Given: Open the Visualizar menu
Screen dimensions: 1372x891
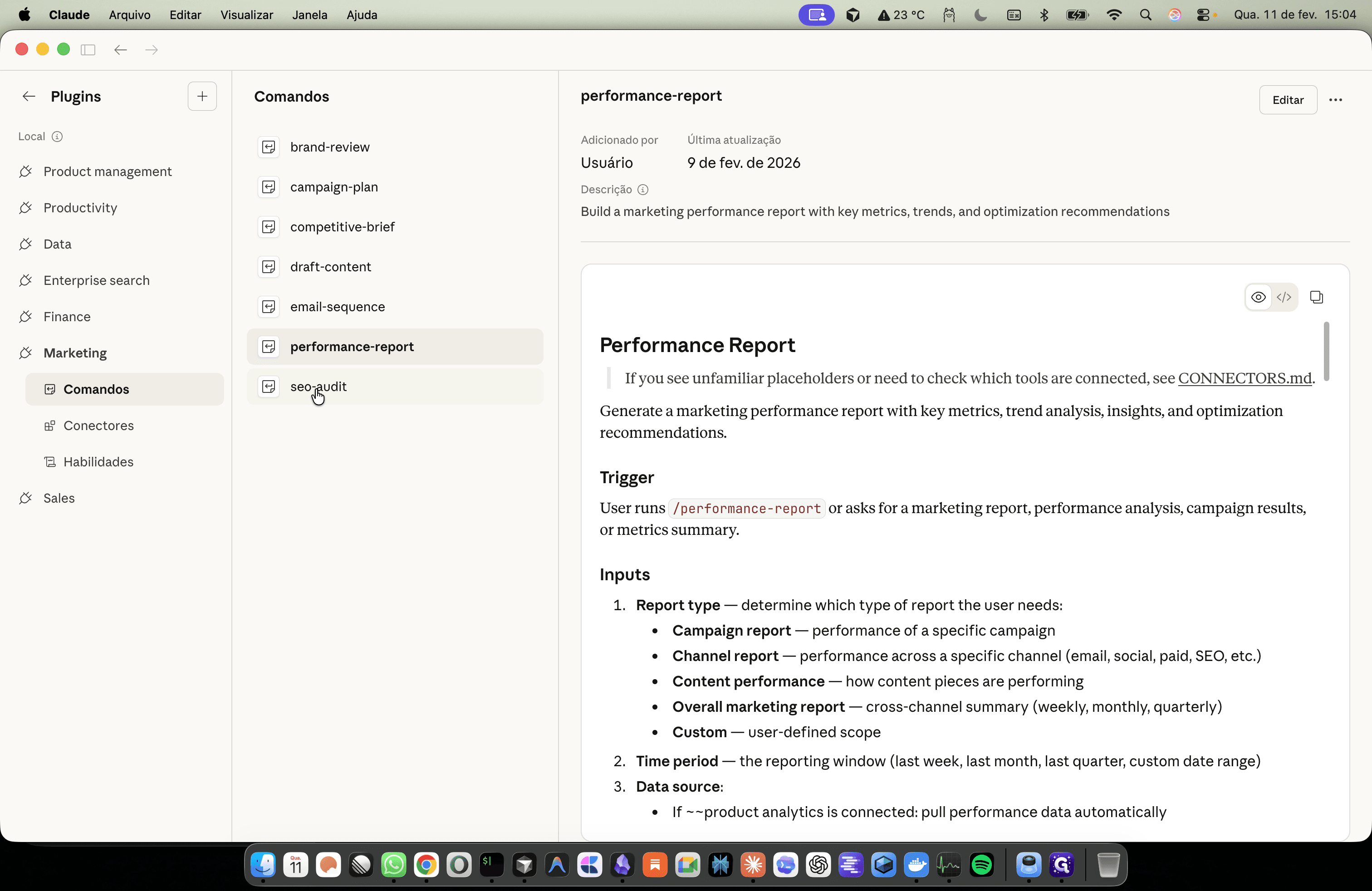Looking at the screenshot, I should point(247,15).
